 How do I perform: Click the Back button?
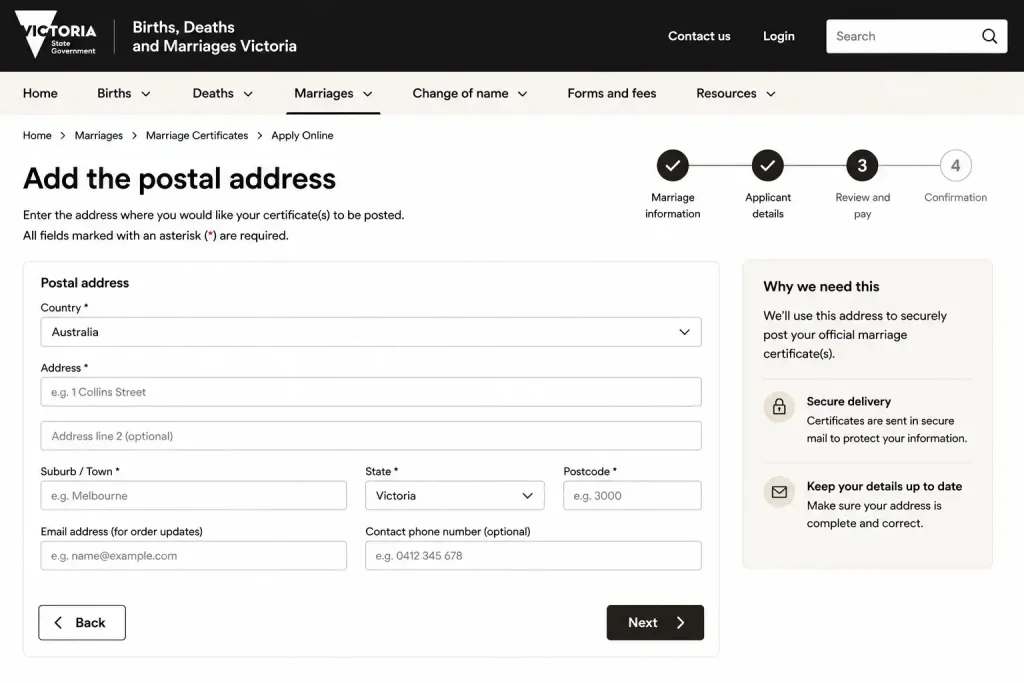coord(82,622)
